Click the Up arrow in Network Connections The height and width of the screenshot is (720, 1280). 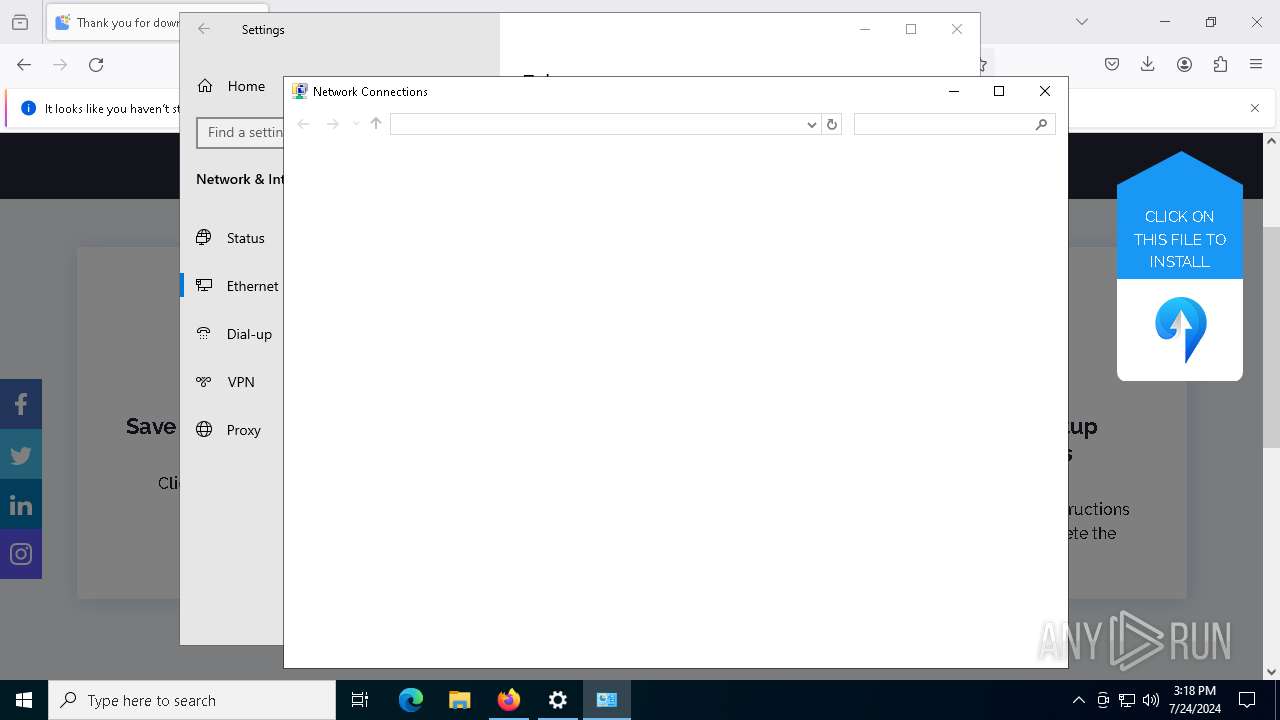tap(376, 124)
